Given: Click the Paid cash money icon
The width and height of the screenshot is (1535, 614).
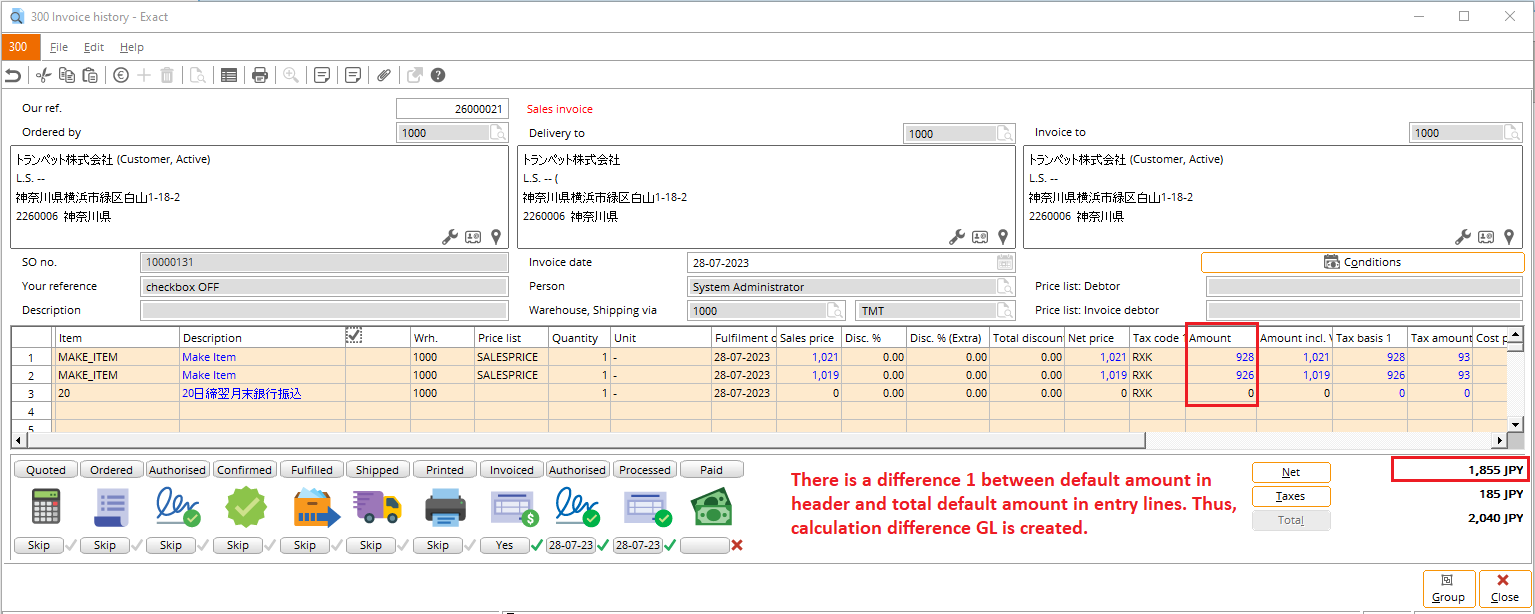Looking at the screenshot, I should (710, 507).
